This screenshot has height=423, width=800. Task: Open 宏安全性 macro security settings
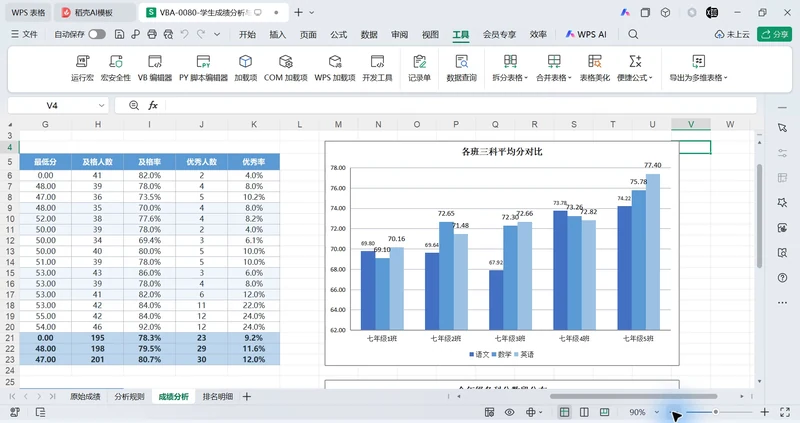(116, 68)
